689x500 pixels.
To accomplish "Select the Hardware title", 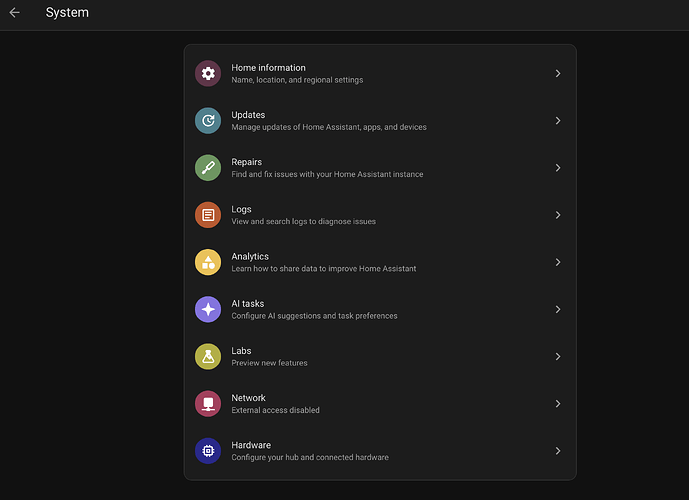I will click(x=251, y=445).
